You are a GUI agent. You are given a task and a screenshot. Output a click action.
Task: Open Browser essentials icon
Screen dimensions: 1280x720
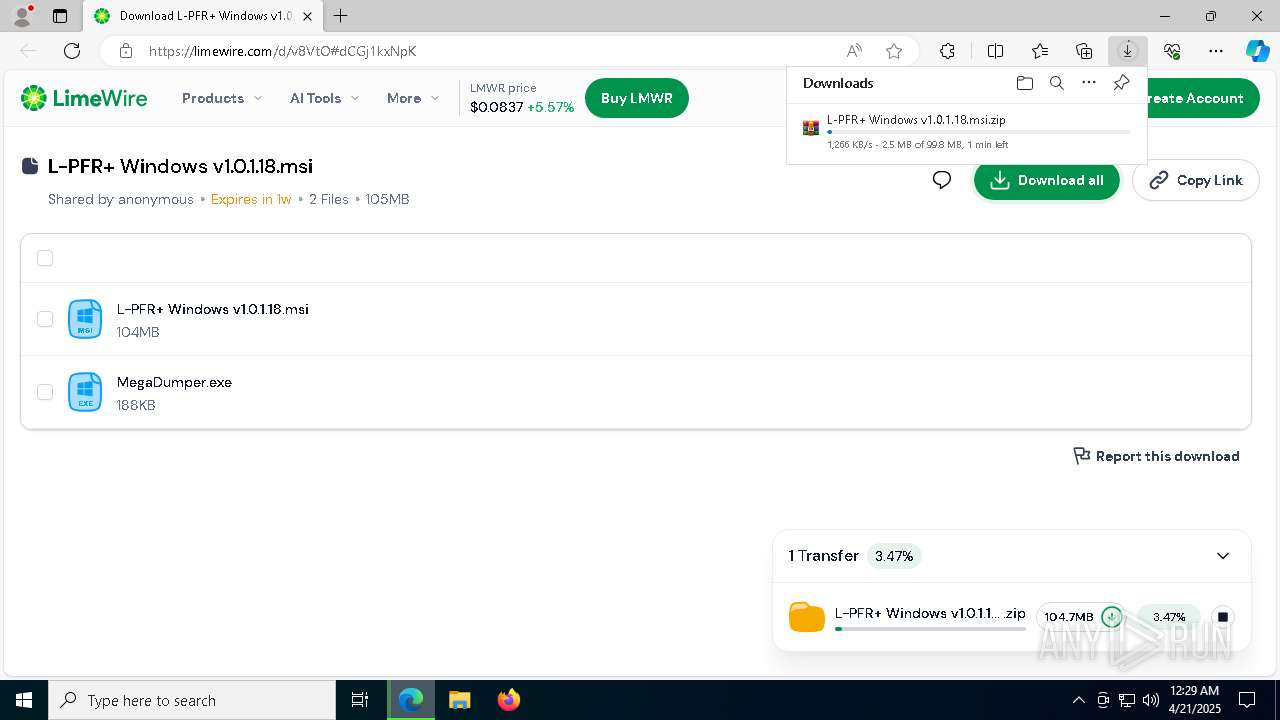(1172, 51)
